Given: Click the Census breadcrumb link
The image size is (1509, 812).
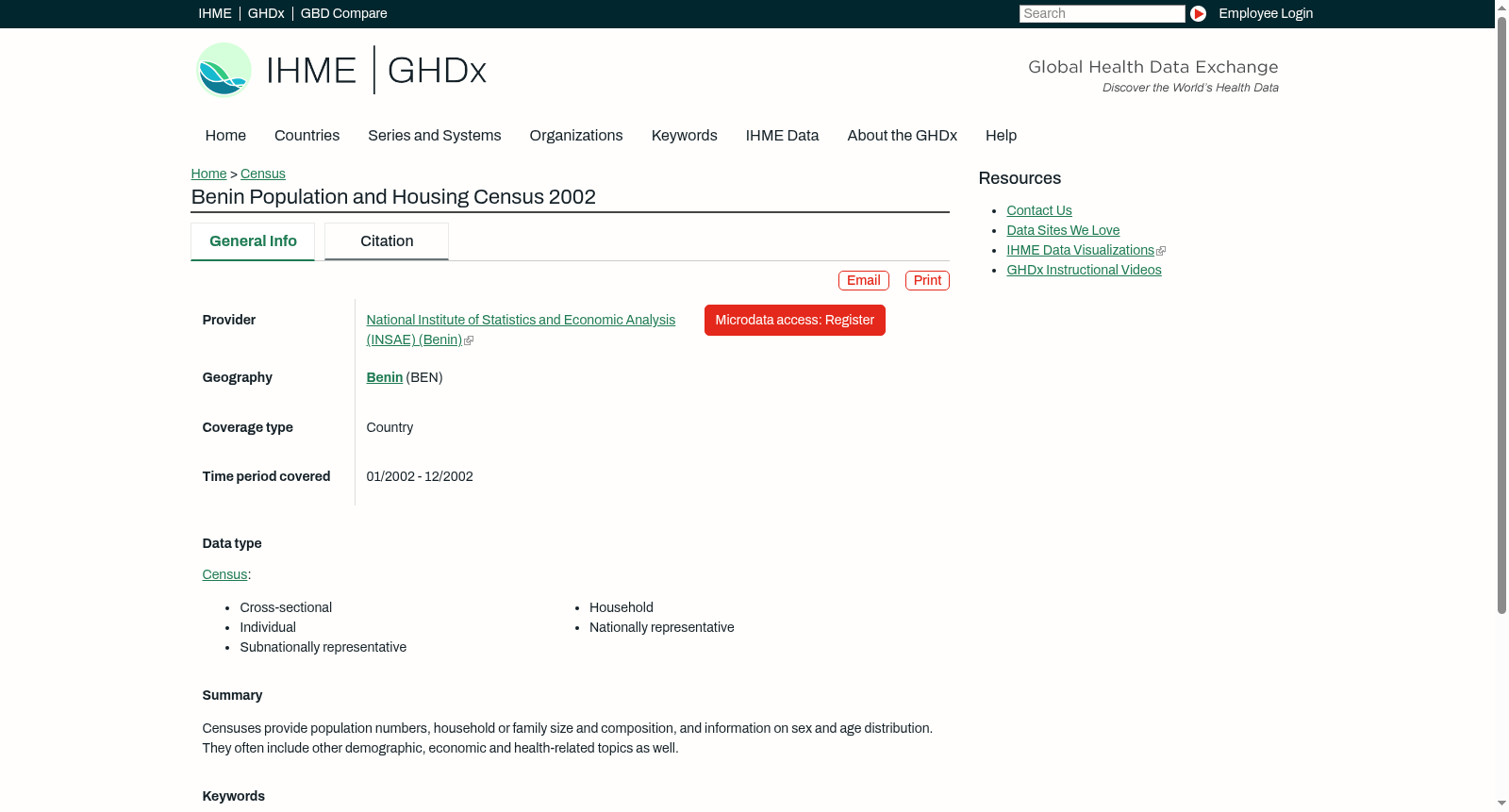Looking at the screenshot, I should (x=262, y=174).
